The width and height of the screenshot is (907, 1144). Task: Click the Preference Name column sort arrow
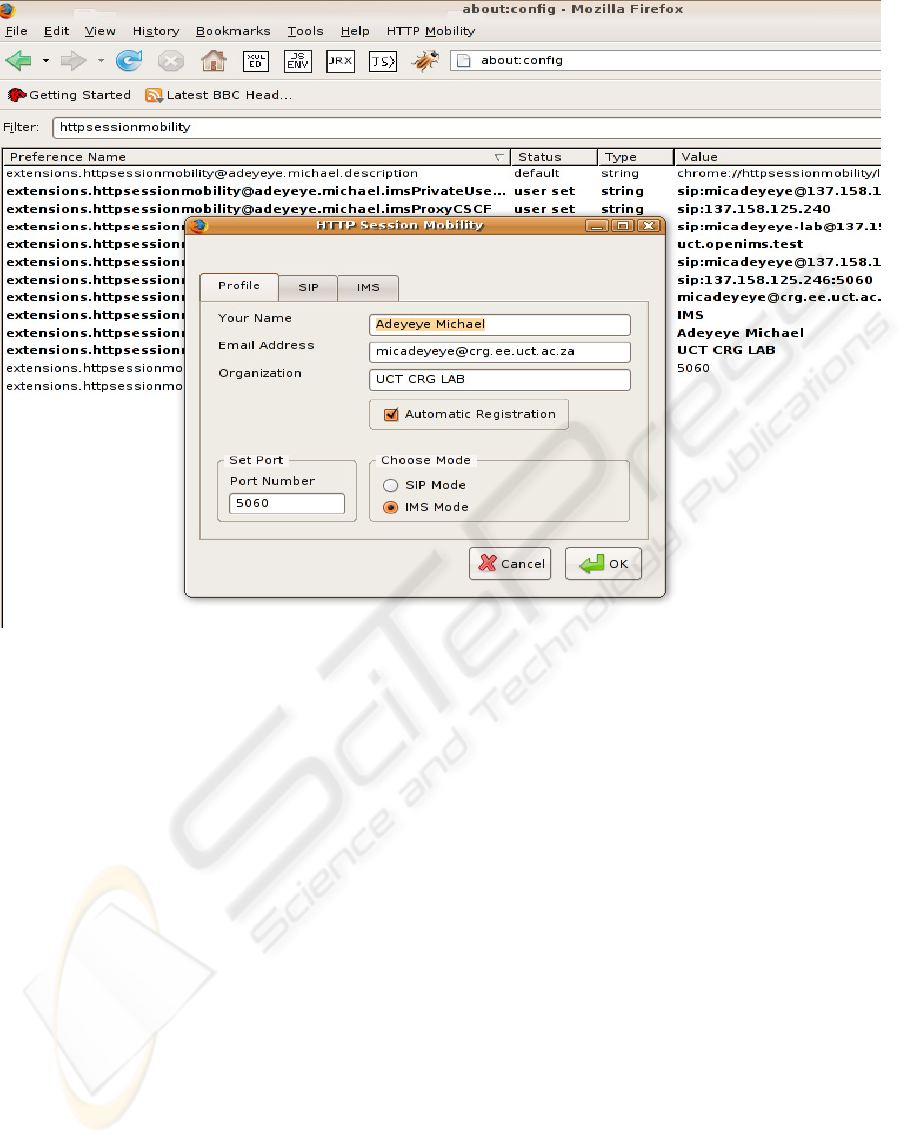pos(499,157)
